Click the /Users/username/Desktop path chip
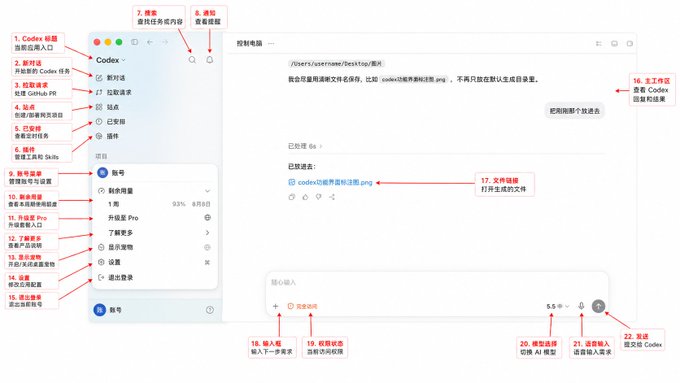This screenshot has height=383, width=680. [x=337, y=64]
